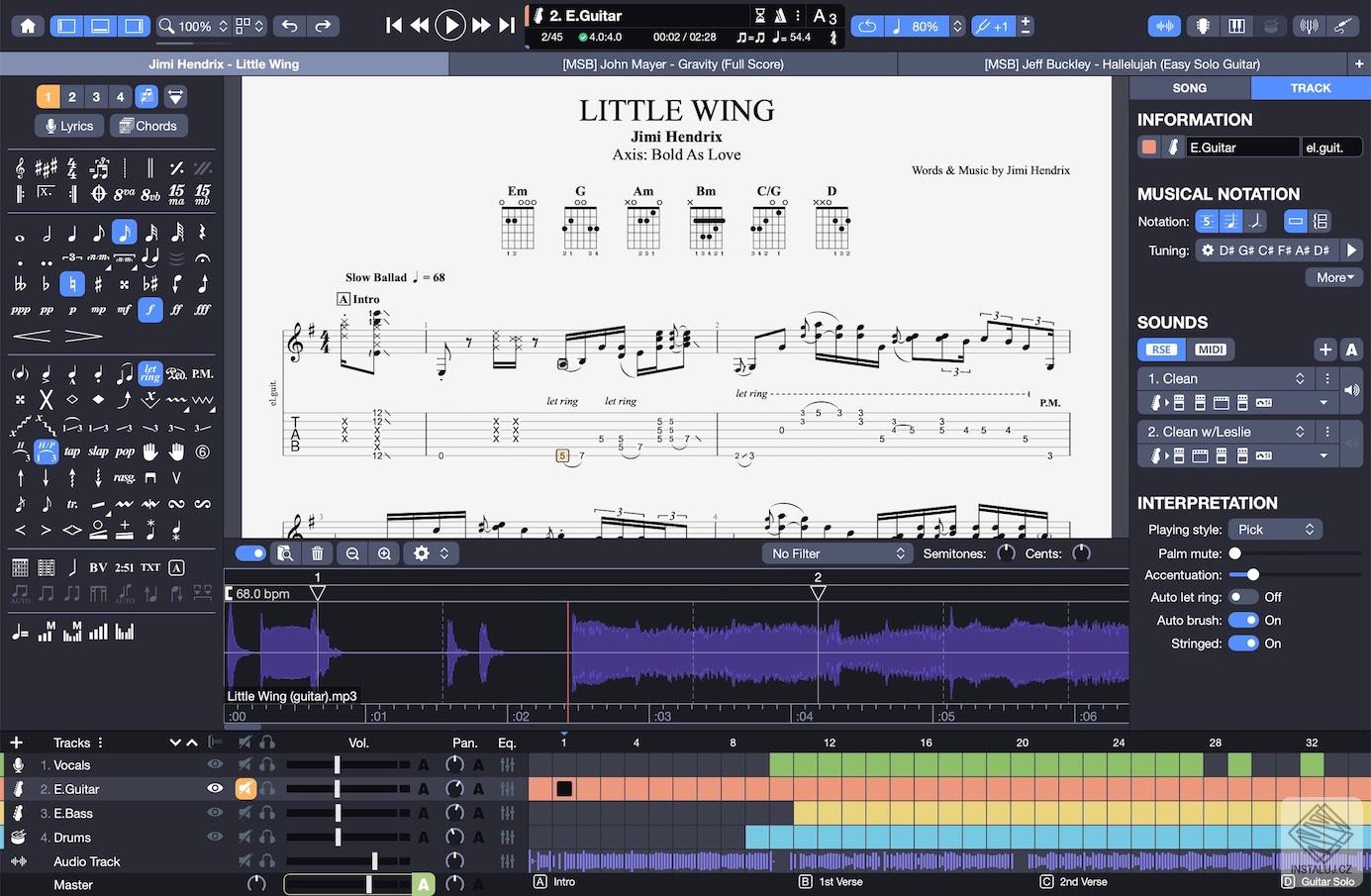The image size is (1371, 896).
Task: Click the Undo arrow icon
Action: (x=290, y=26)
